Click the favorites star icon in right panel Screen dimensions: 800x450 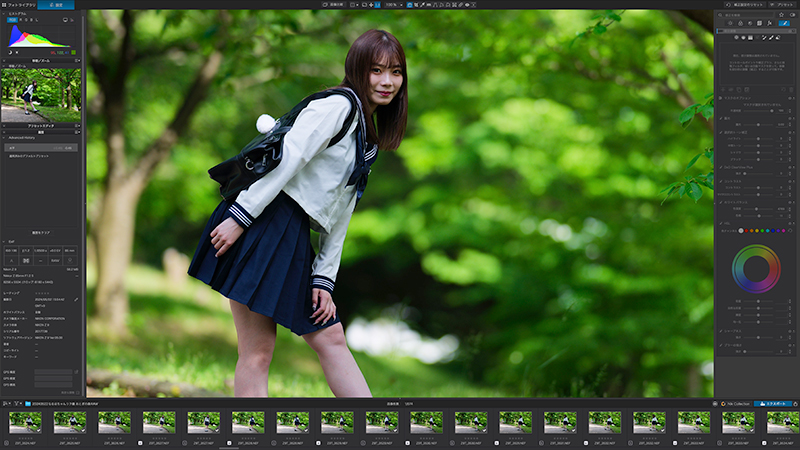[x=781, y=15]
